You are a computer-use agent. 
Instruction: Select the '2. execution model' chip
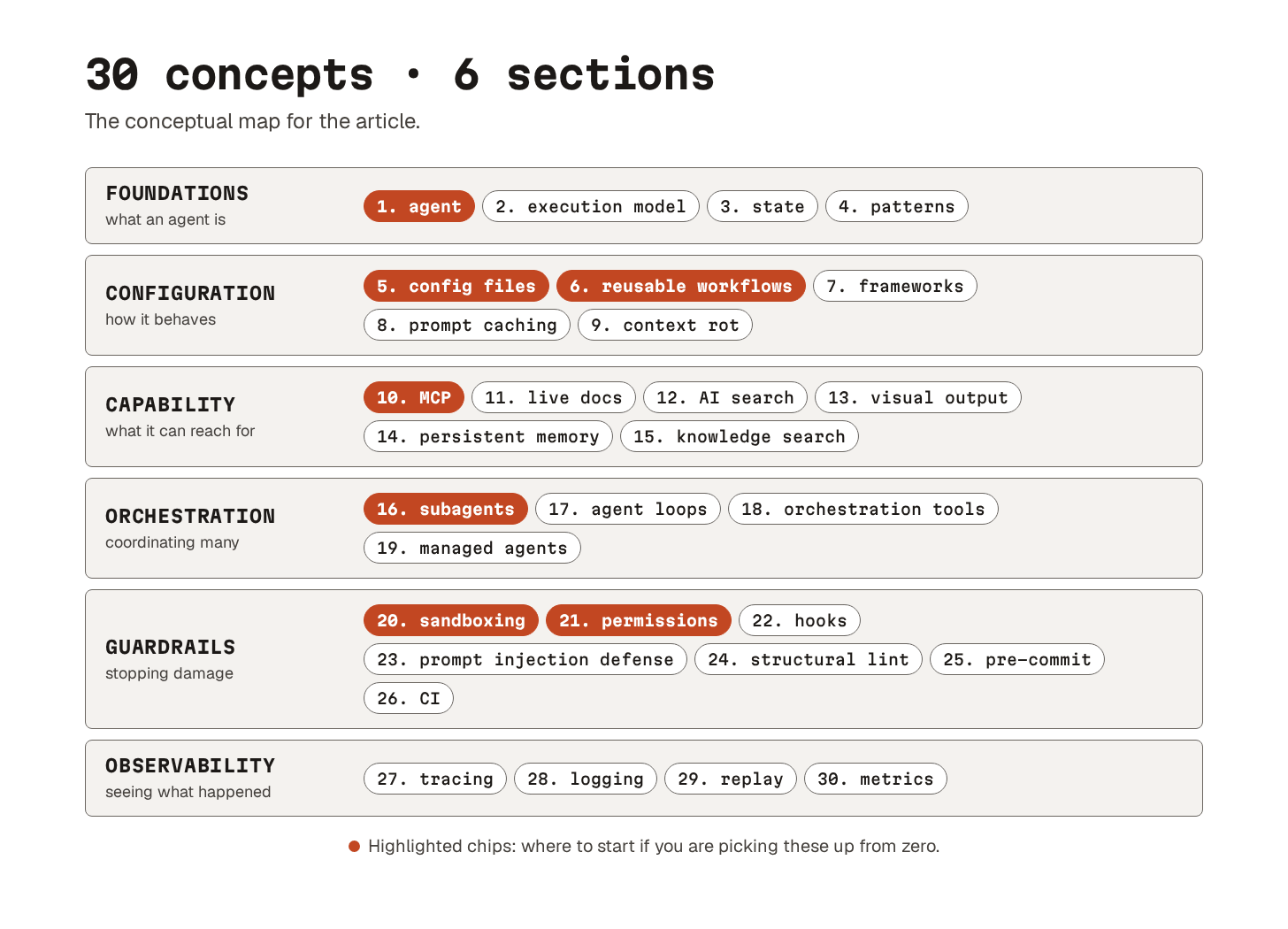(x=591, y=206)
